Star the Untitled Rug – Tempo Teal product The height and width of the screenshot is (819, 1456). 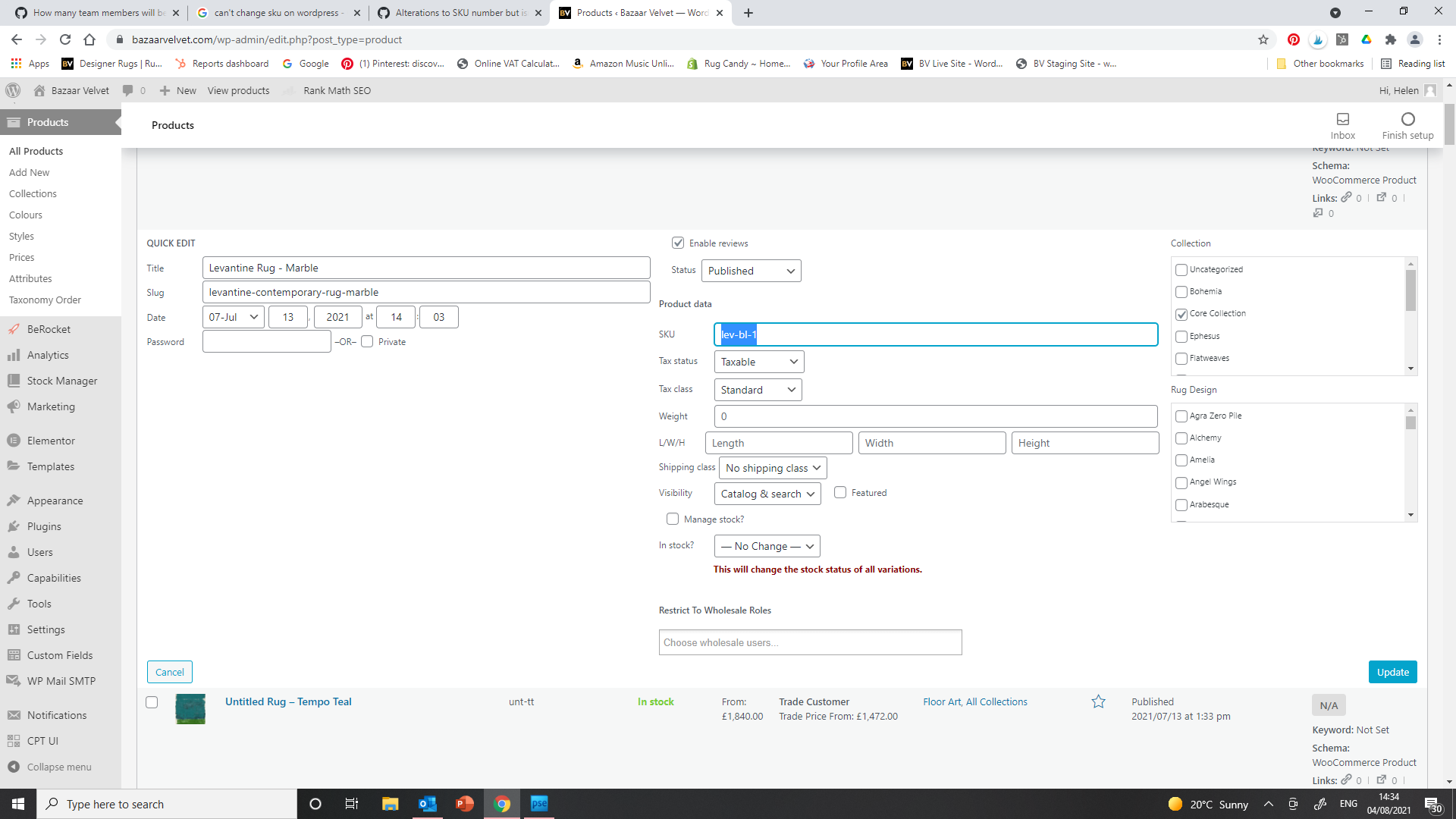pos(1099,701)
